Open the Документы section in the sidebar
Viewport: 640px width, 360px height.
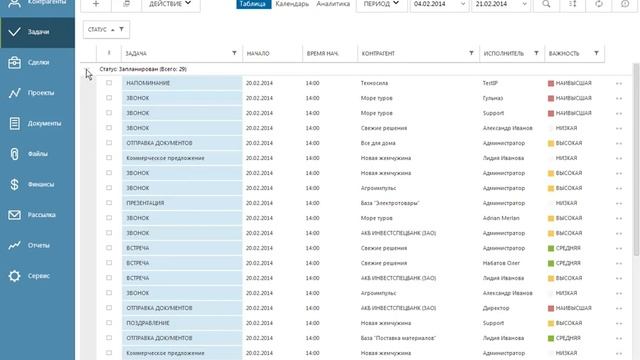[37, 123]
